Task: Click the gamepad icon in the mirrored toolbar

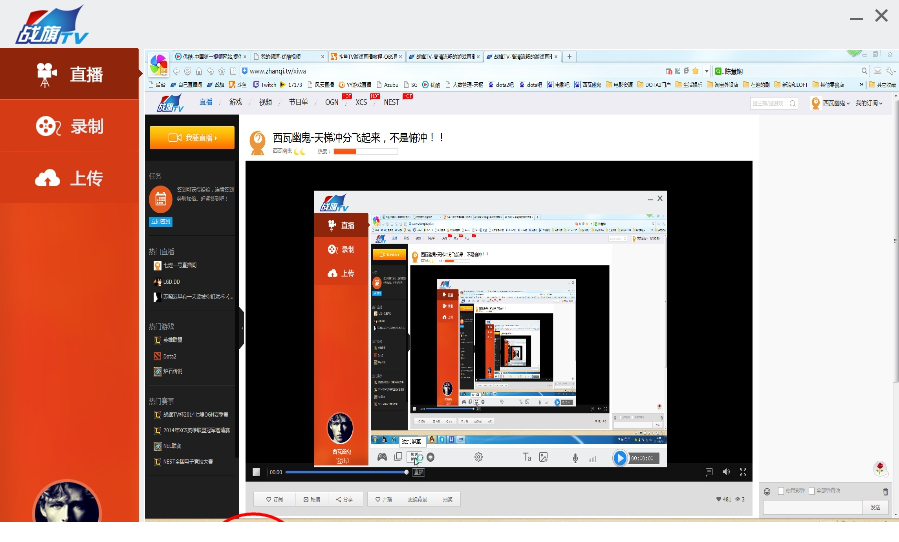Action: coord(382,457)
